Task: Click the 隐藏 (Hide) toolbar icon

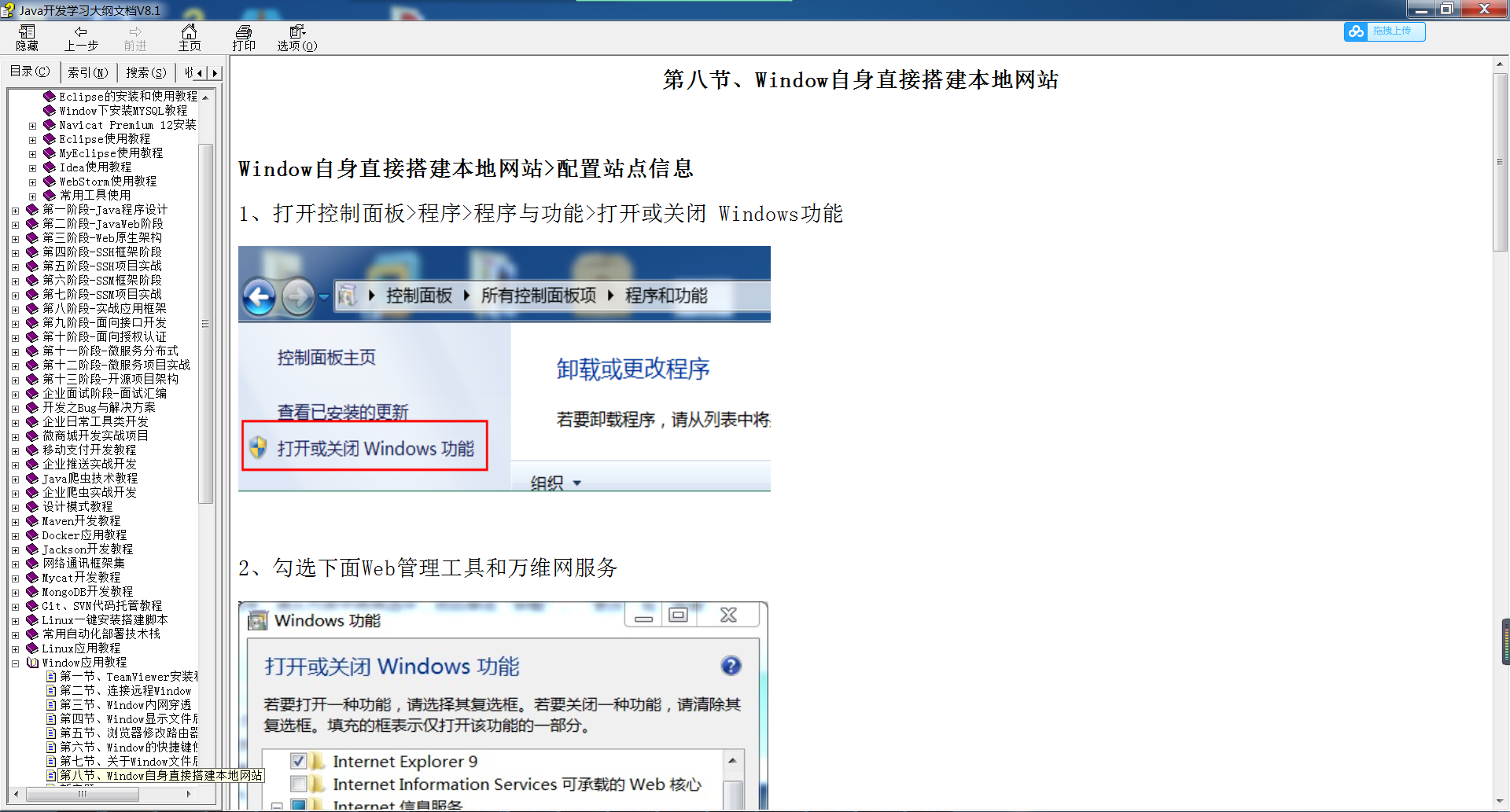Action: tap(28, 38)
